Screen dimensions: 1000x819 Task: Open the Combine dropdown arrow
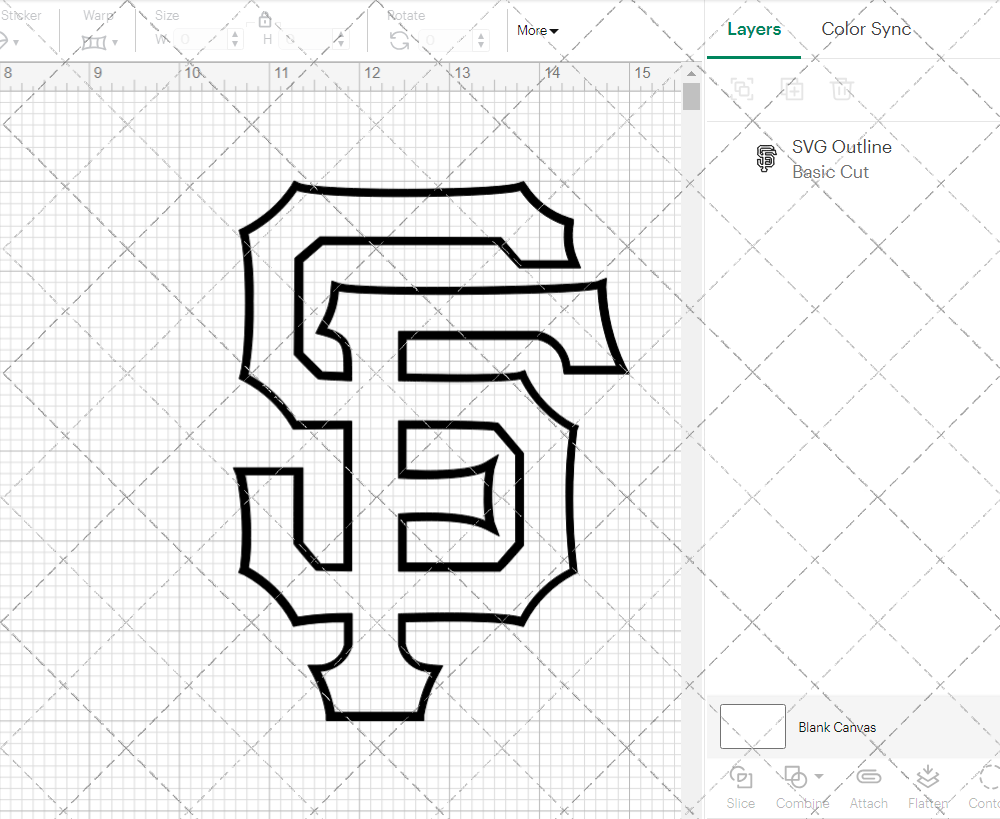coord(819,777)
